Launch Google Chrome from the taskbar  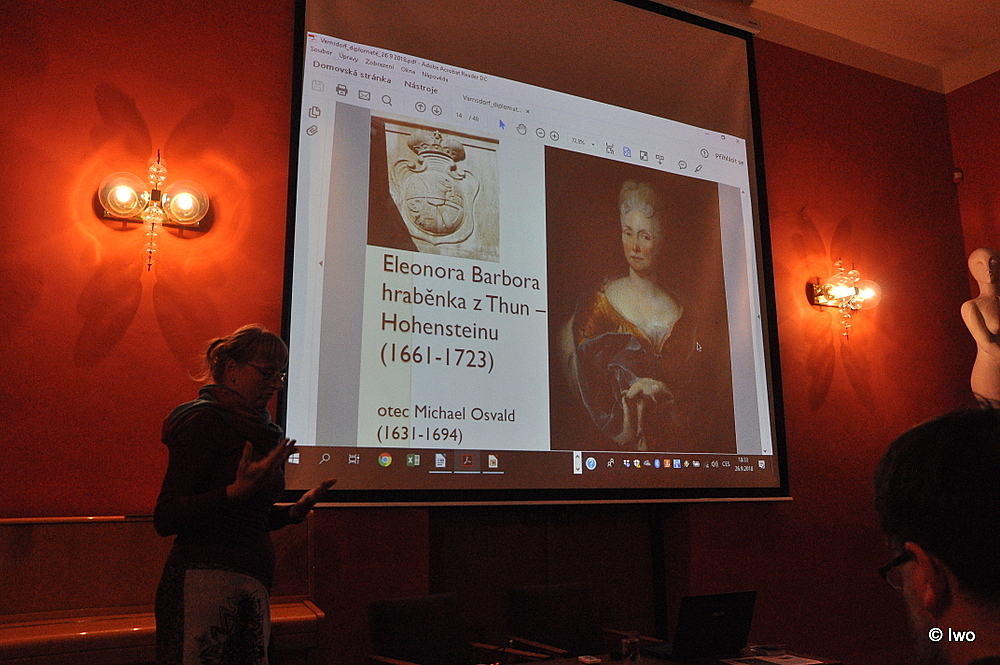pos(385,460)
